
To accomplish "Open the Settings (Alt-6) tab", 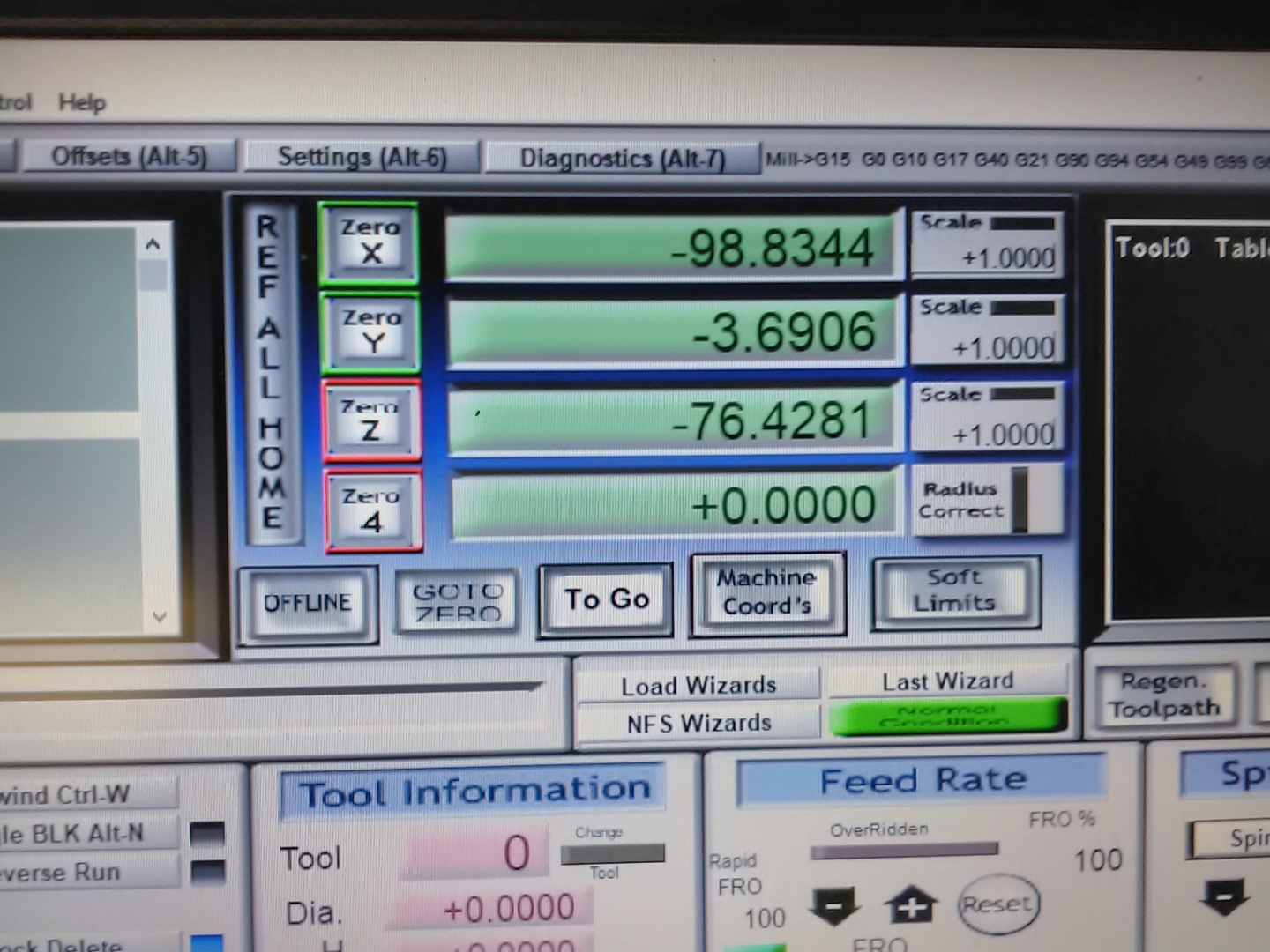I will [x=362, y=158].
